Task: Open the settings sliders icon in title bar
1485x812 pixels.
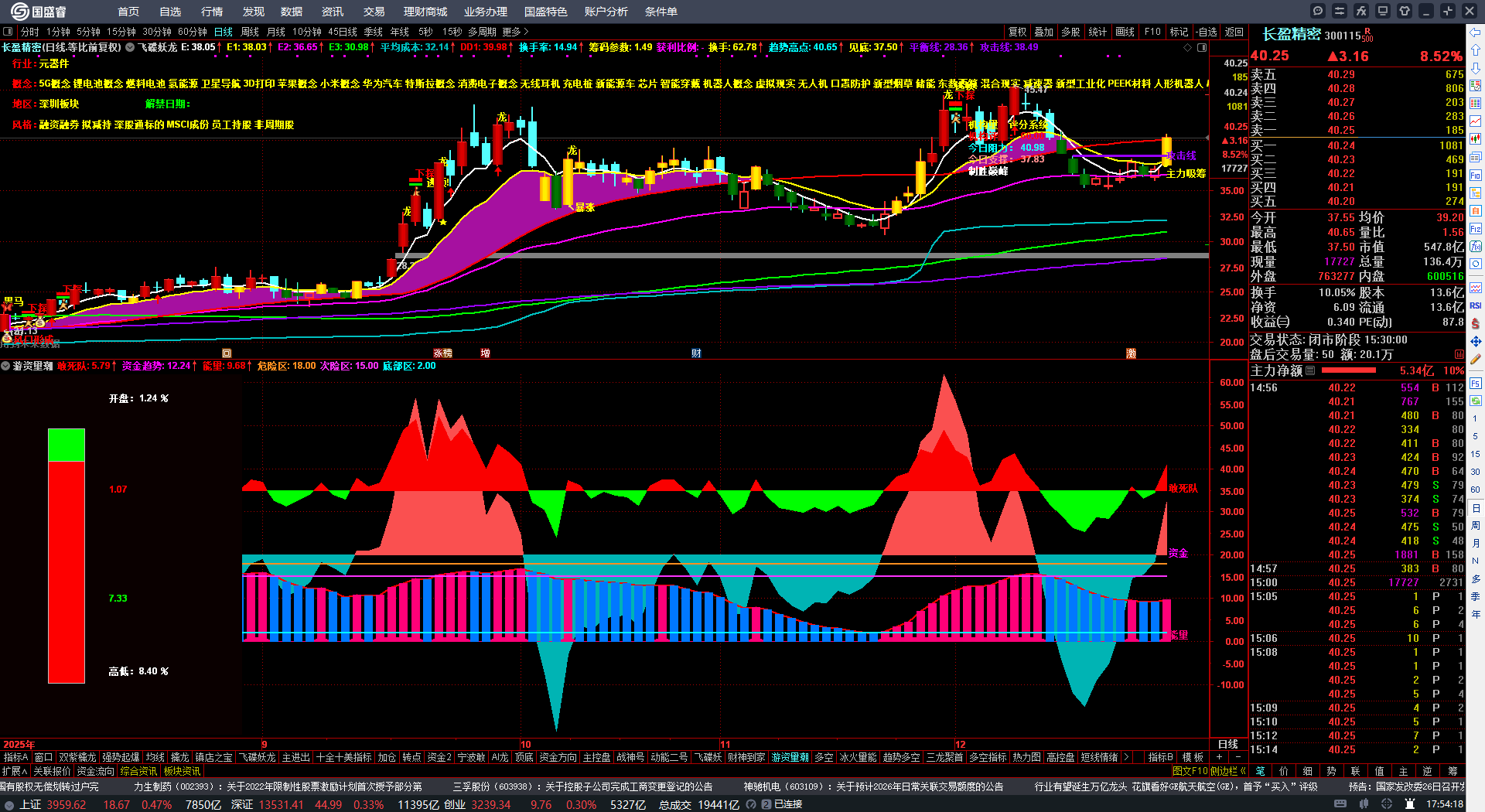Action: point(1340,11)
